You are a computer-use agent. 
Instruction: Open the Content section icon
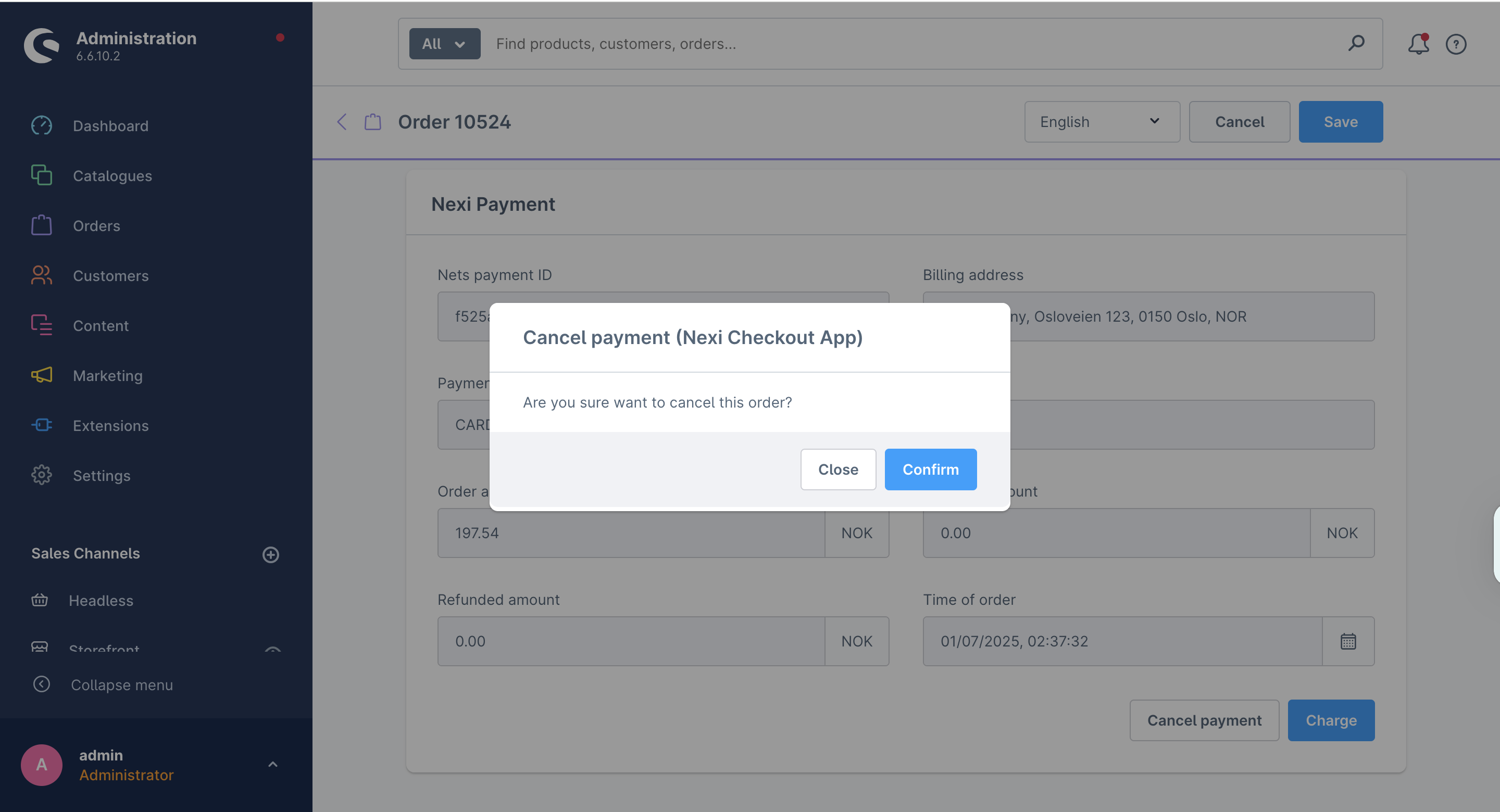[x=41, y=325]
